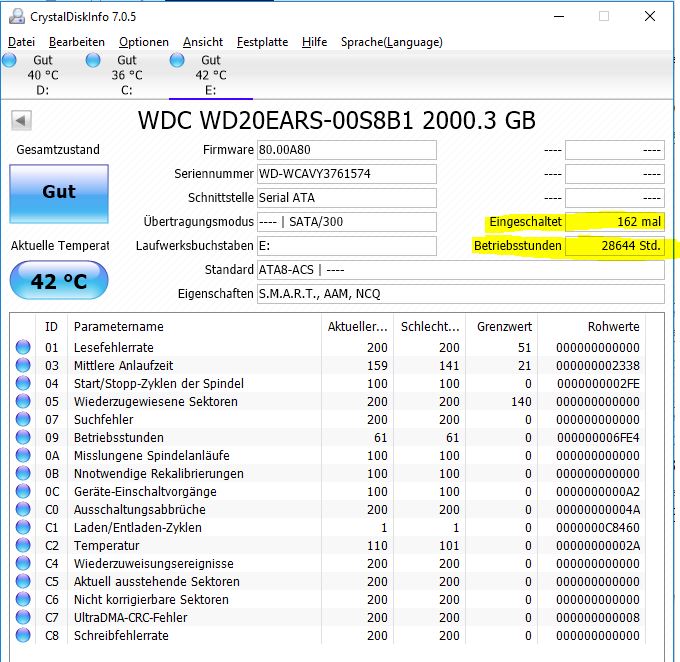
Task: Click status orb for UltraDMA-CRC-Fehler
Action: [23, 617]
